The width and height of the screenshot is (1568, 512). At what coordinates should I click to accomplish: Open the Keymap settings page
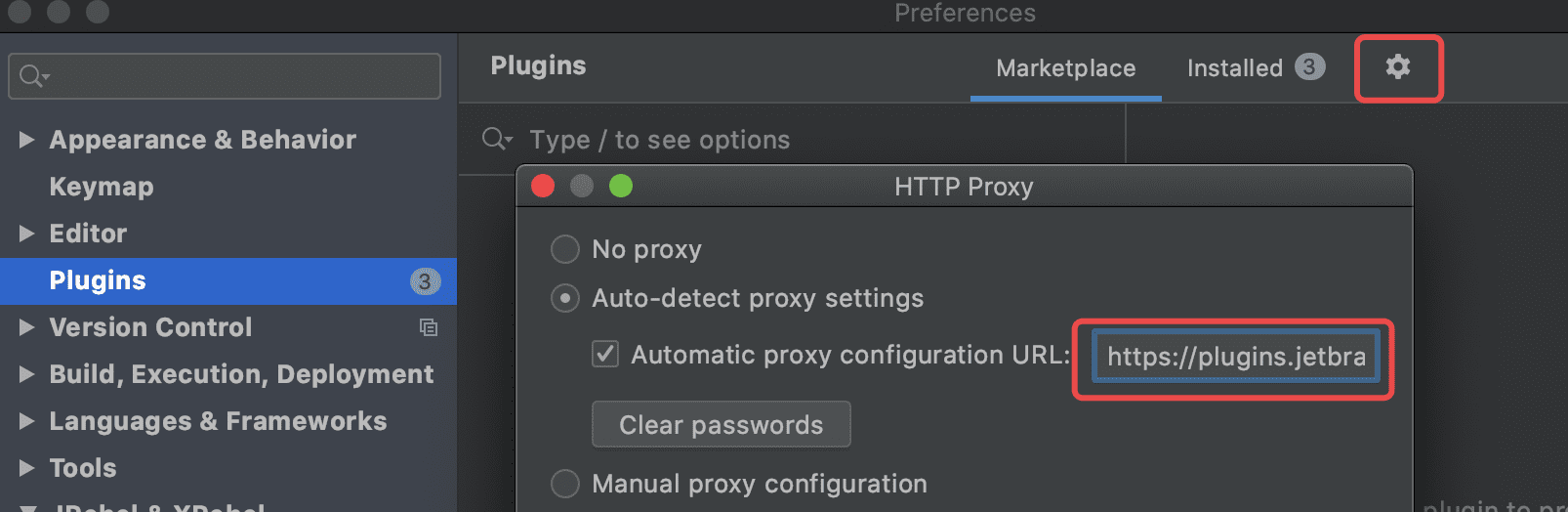102,187
